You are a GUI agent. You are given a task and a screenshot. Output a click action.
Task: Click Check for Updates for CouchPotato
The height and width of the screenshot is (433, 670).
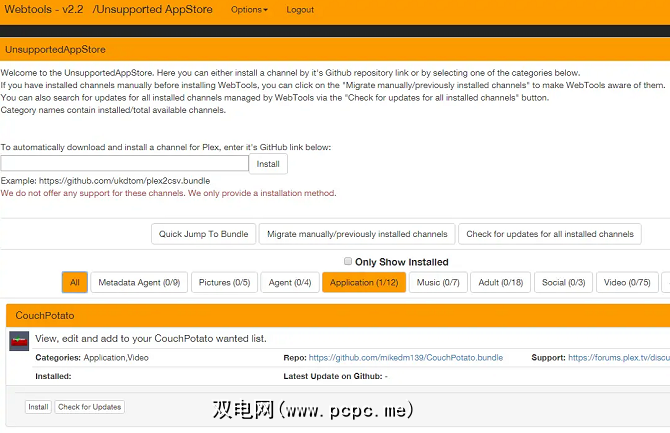click(x=89, y=407)
